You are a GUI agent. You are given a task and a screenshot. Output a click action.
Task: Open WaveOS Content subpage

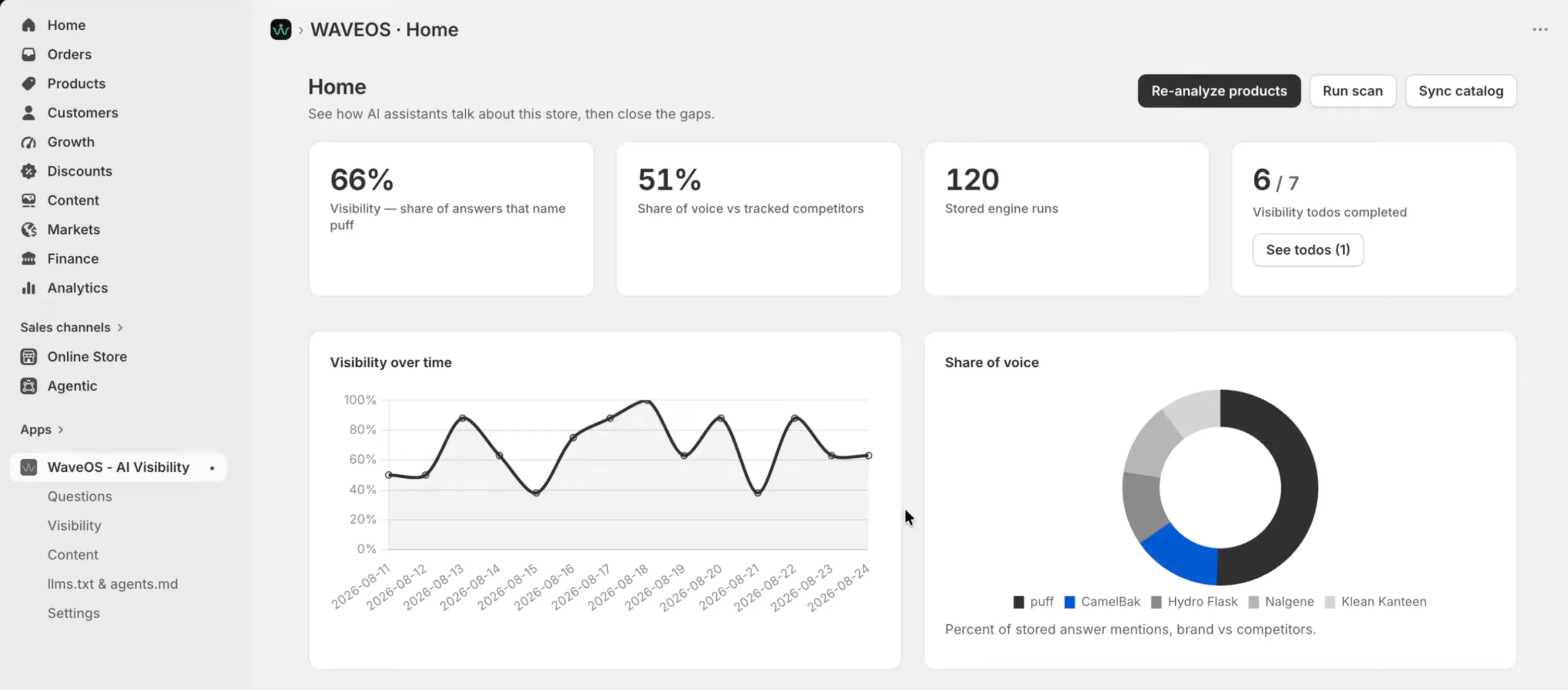[x=73, y=555]
